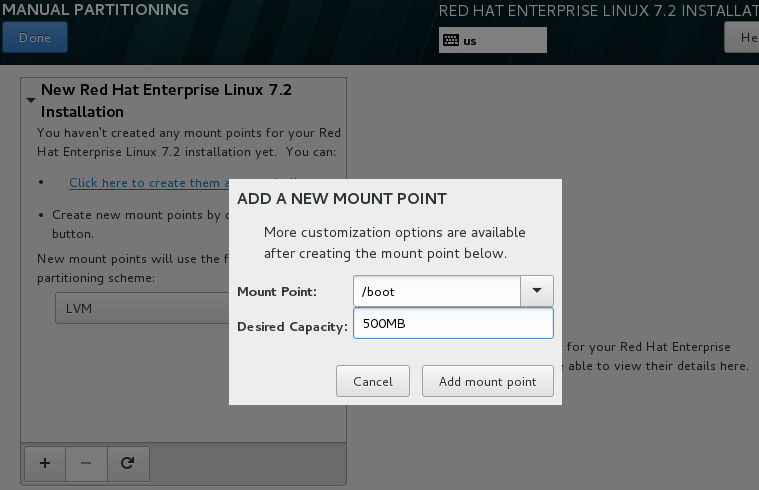Click the Cancel button in dialog

pyautogui.click(x=373, y=382)
